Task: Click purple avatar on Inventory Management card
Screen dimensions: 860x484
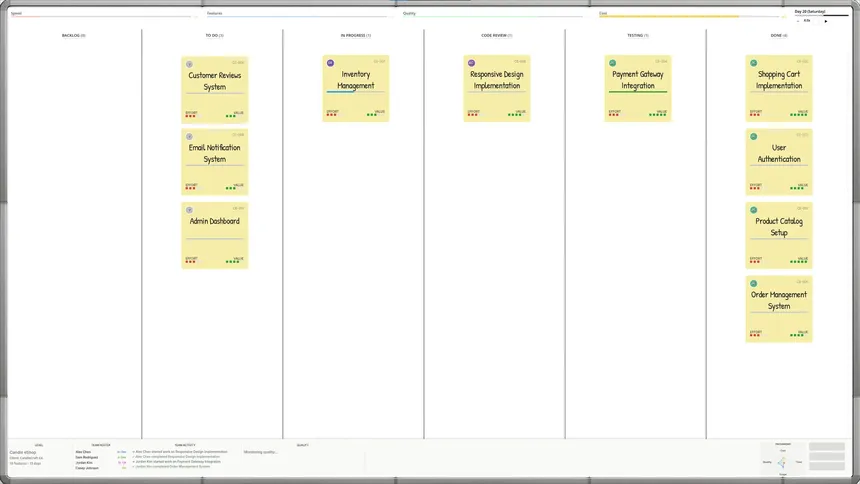Action: pos(330,63)
